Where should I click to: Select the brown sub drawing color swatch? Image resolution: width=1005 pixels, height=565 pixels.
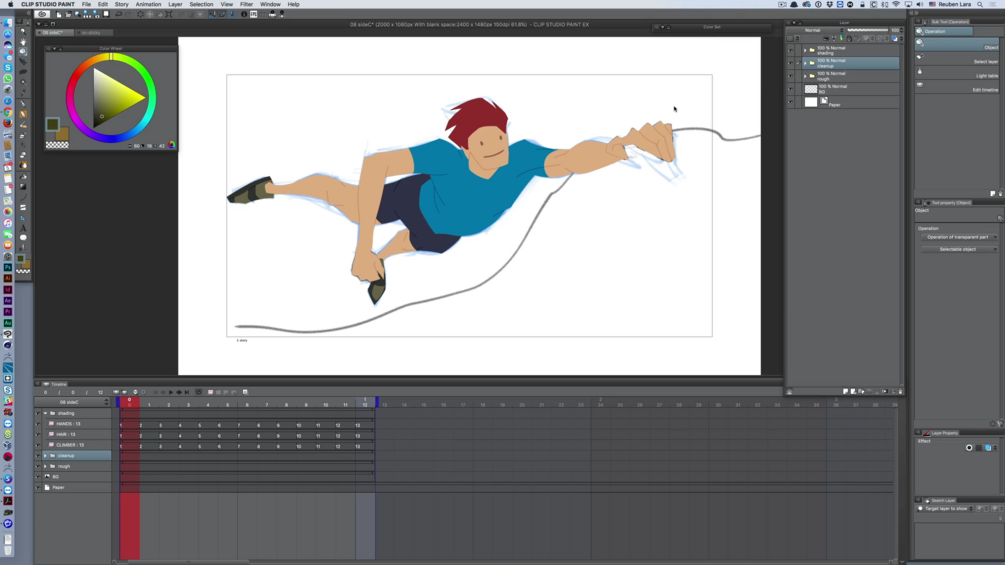(x=62, y=134)
